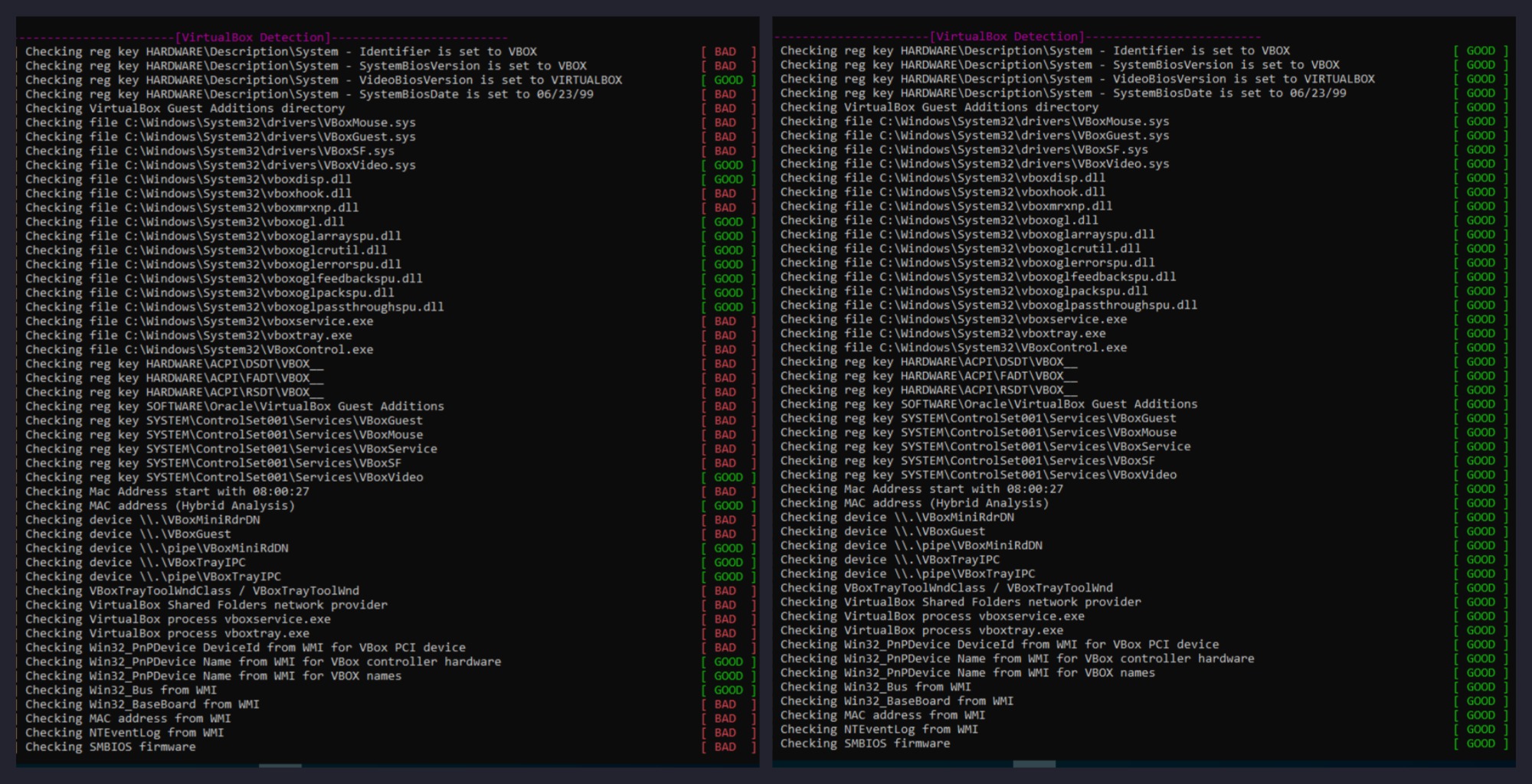Click left pane 'vboxmrxnp.dll' file line
This screenshot has height=784, width=1532.
(x=192, y=207)
